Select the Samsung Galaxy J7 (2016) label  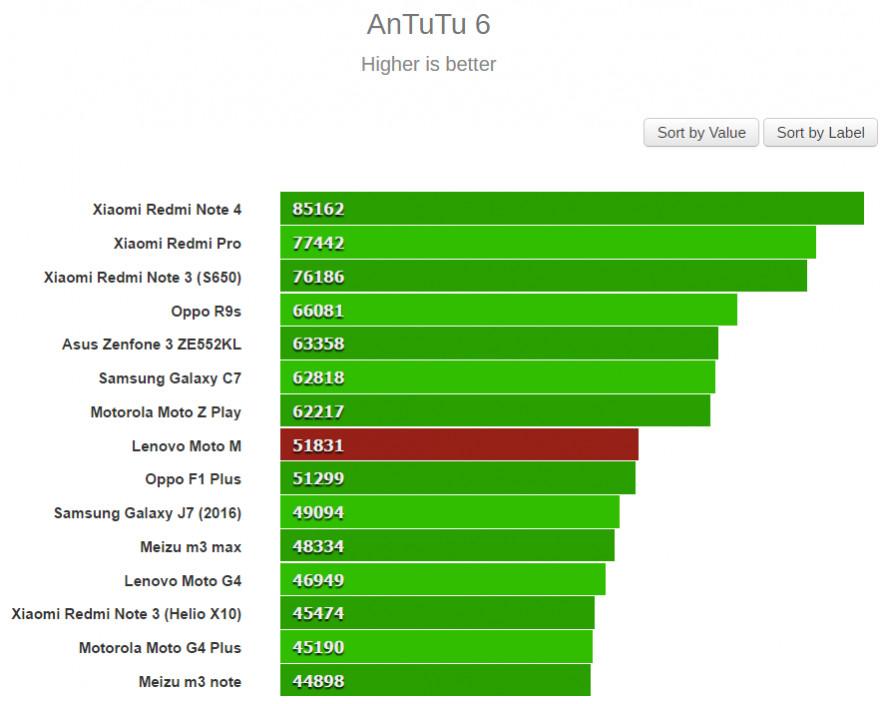148,513
